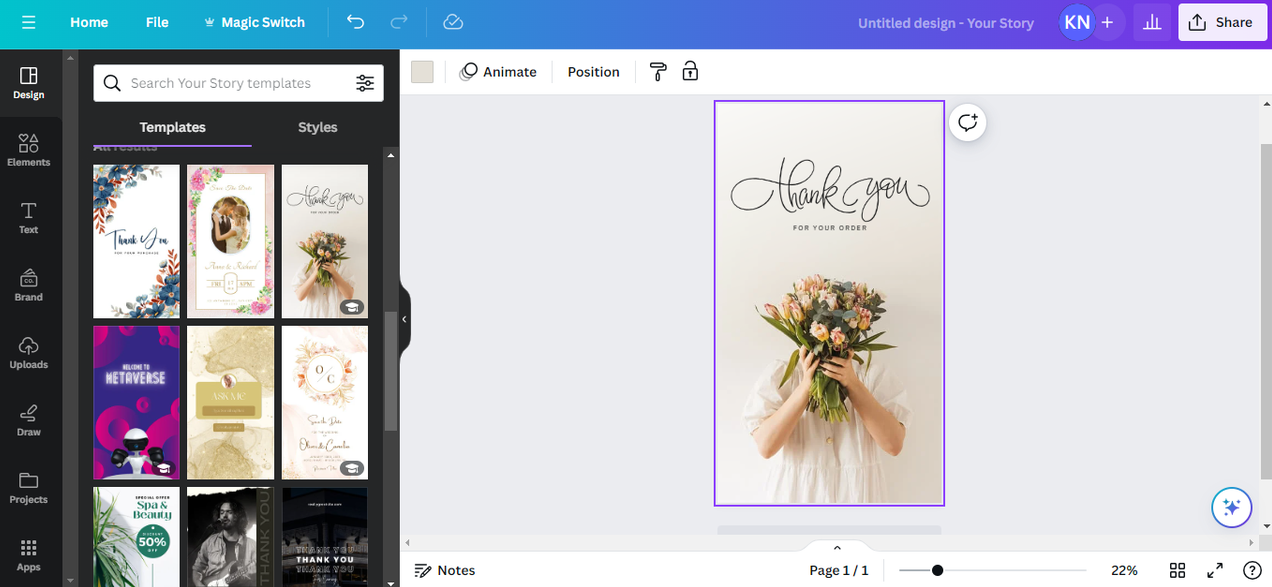Select the O/C wreath invitation template

324,402
